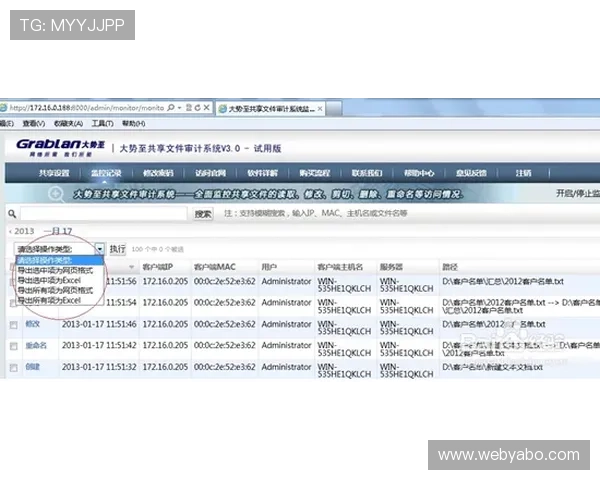Go to the 监控记录 nav item
Image resolution: width=600 pixels, height=480 pixels.
coord(106,173)
